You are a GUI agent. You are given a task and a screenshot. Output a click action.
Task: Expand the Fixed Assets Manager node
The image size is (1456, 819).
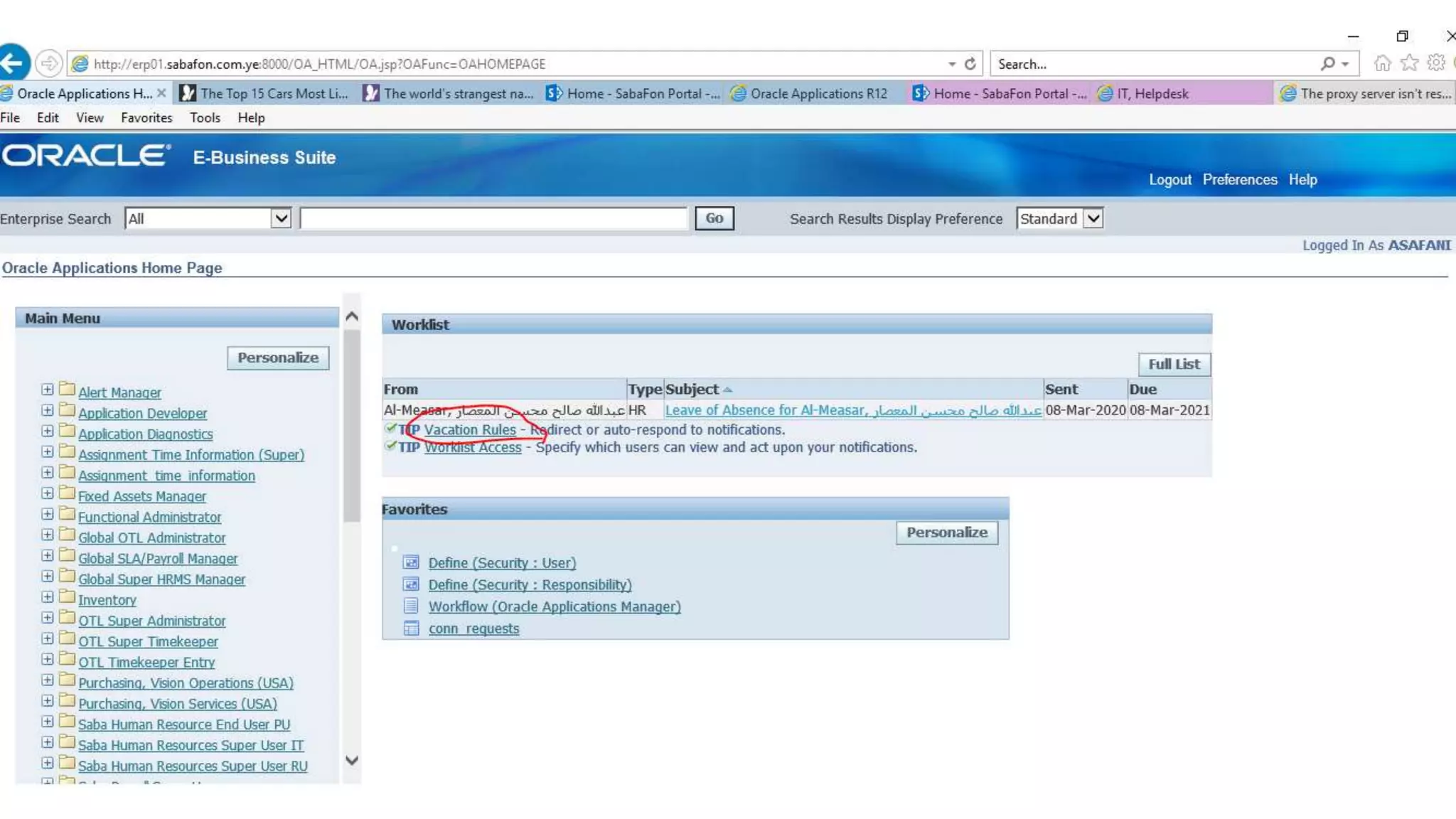(47, 493)
